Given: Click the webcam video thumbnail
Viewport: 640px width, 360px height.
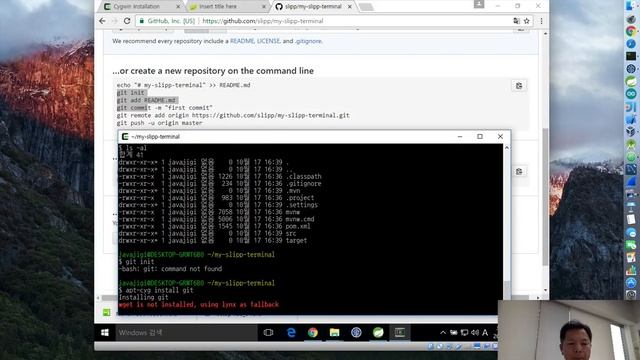Looking at the screenshot, I should (569, 330).
